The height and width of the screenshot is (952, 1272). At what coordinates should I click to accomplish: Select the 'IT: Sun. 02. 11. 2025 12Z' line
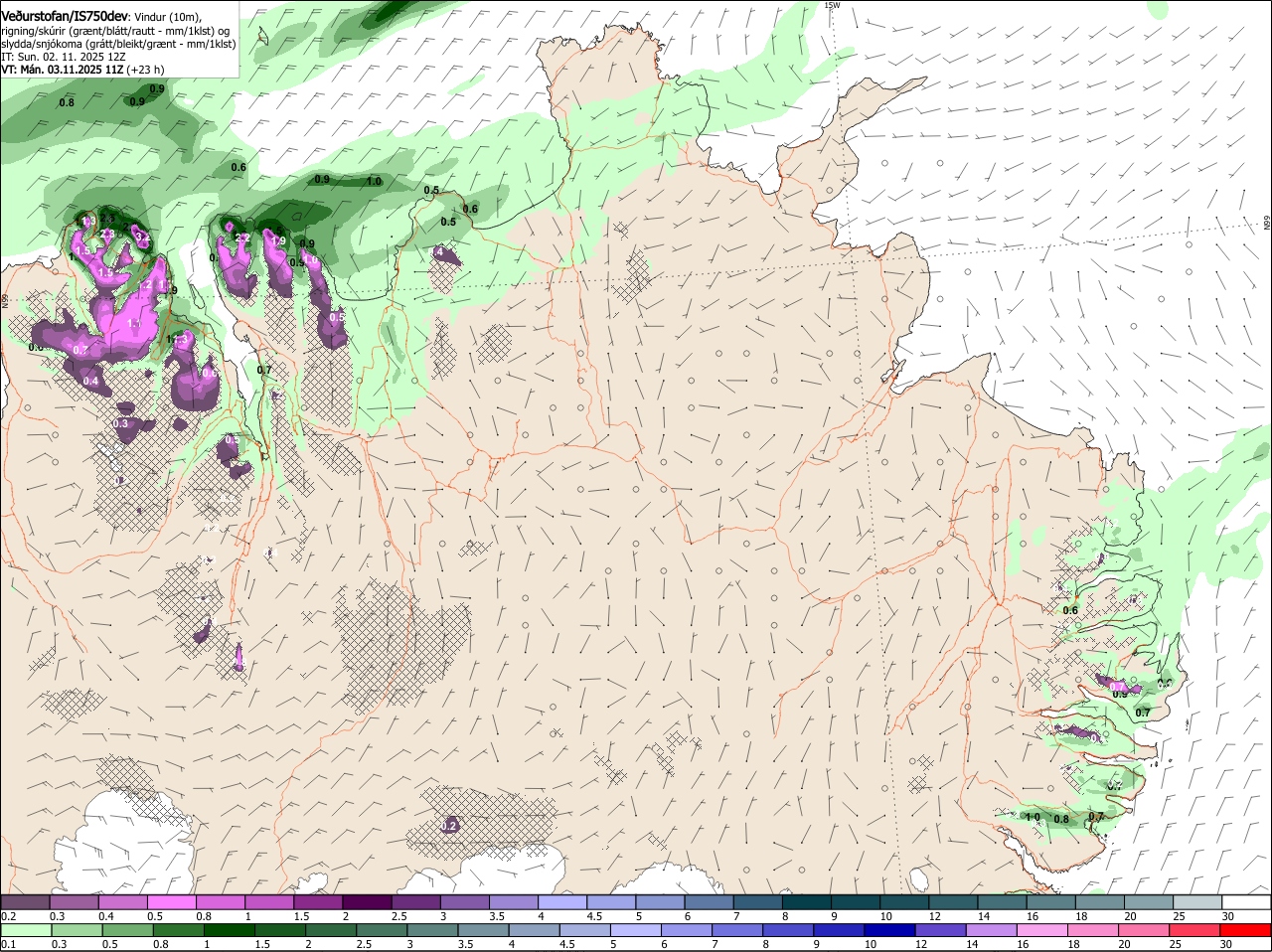pos(64,57)
